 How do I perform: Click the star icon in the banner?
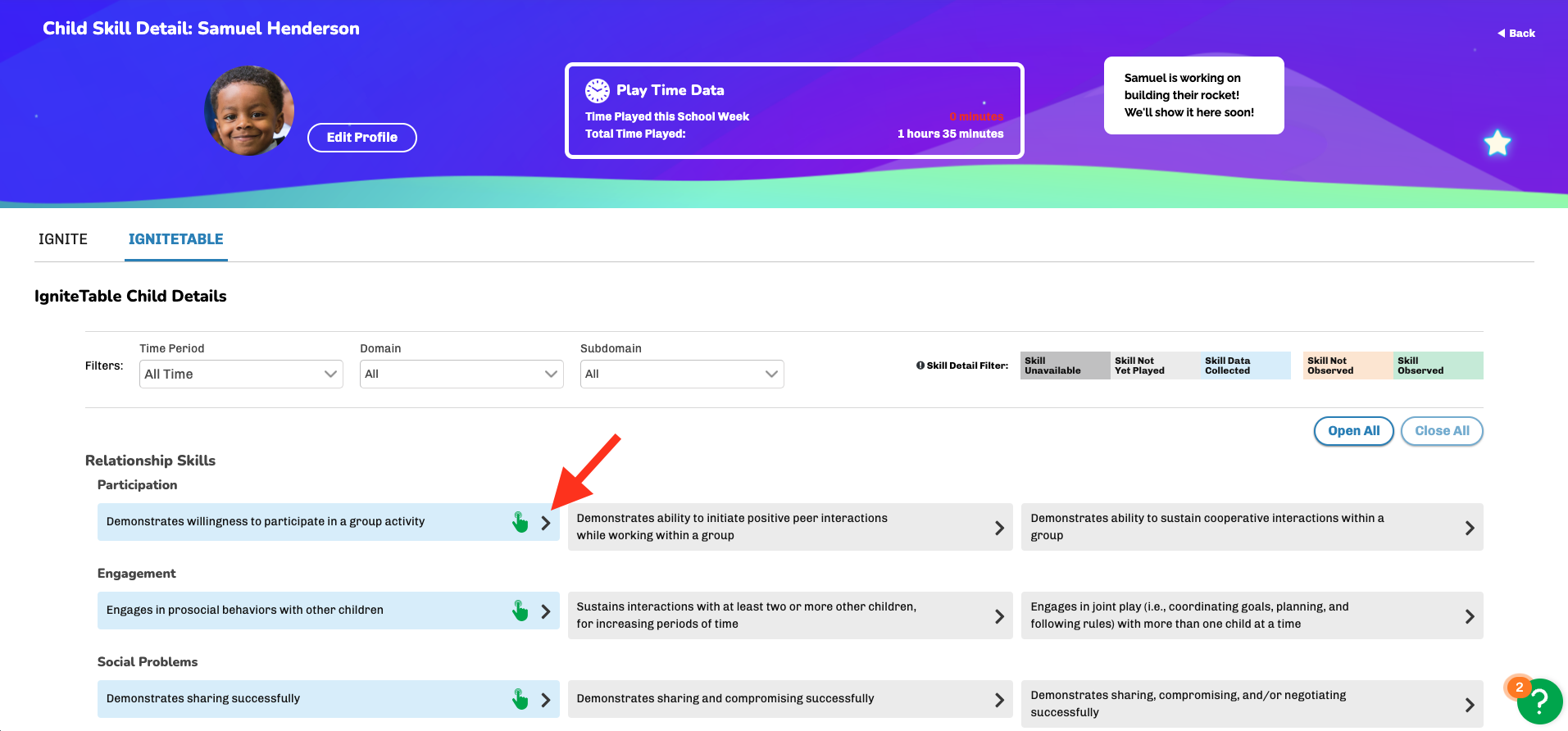click(x=1497, y=143)
